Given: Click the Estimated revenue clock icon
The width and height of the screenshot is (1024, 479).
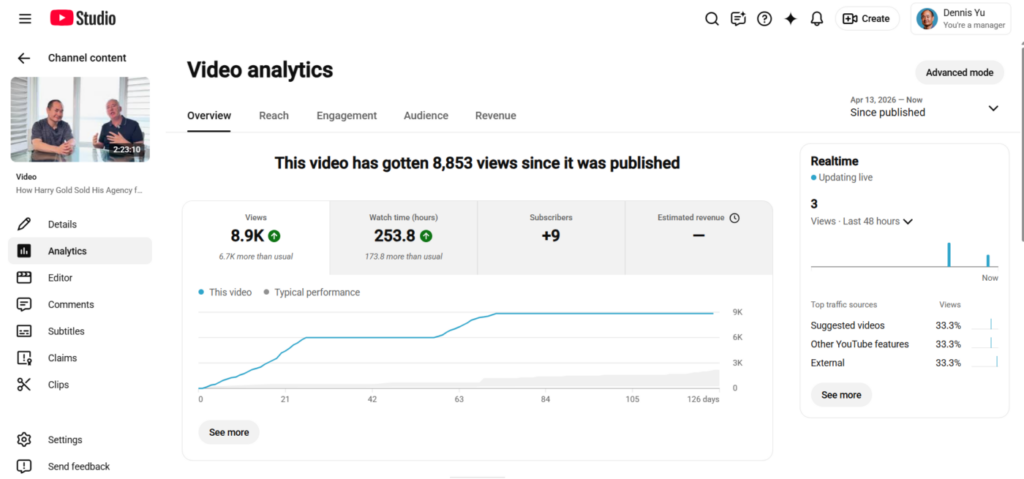Looking at the screenshot, I should coord(735,218).
